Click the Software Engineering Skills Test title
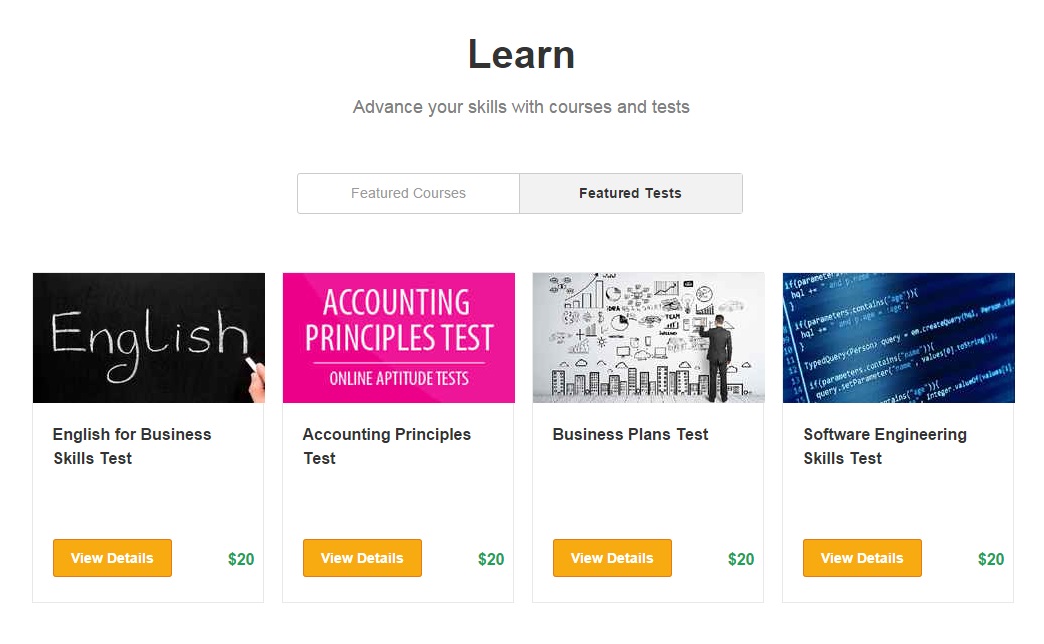 pyautogui.click(x=884, y=446)
